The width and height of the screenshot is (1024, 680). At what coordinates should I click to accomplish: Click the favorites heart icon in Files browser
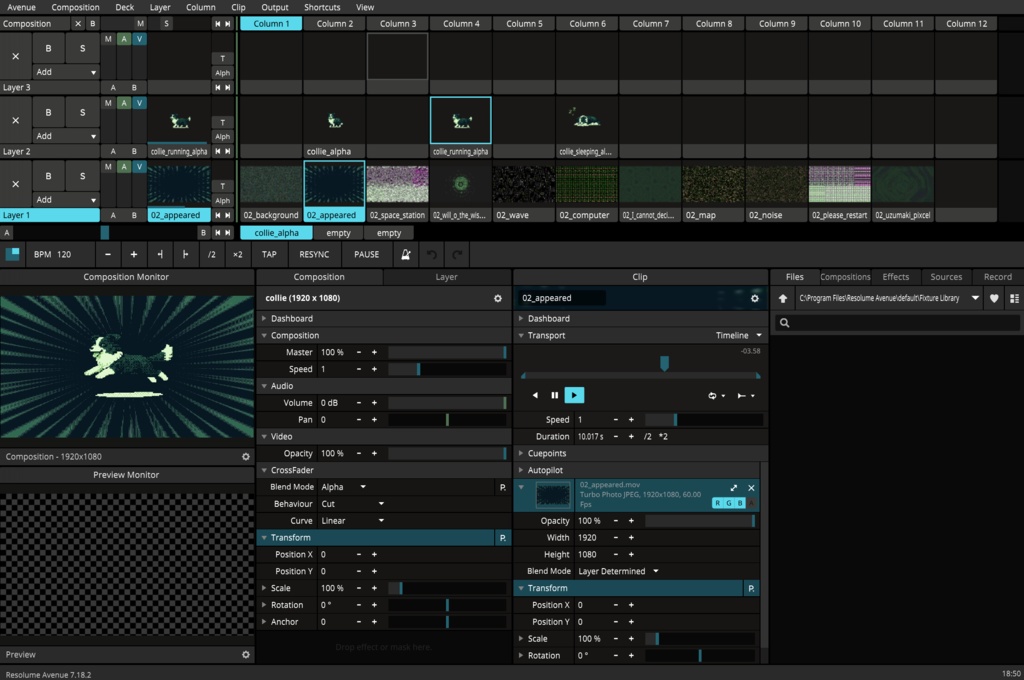click(x=995, y=298)
